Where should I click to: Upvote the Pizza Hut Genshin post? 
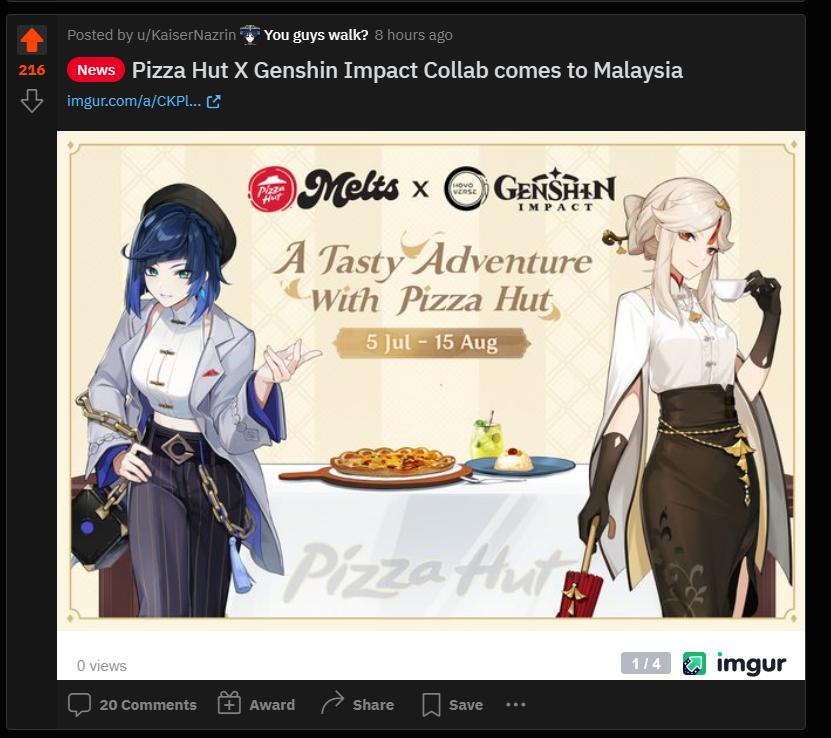[32, 40]
